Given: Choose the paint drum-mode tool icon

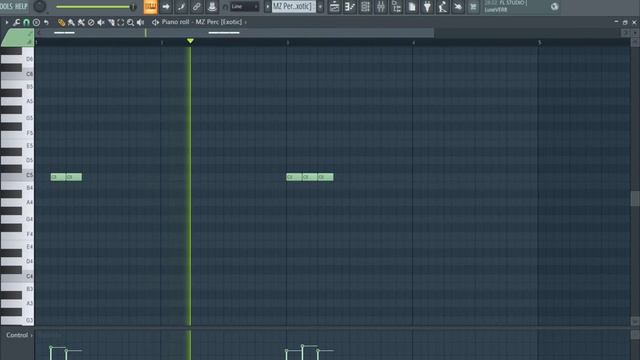Looking at the screenshot, I should 81,22.
